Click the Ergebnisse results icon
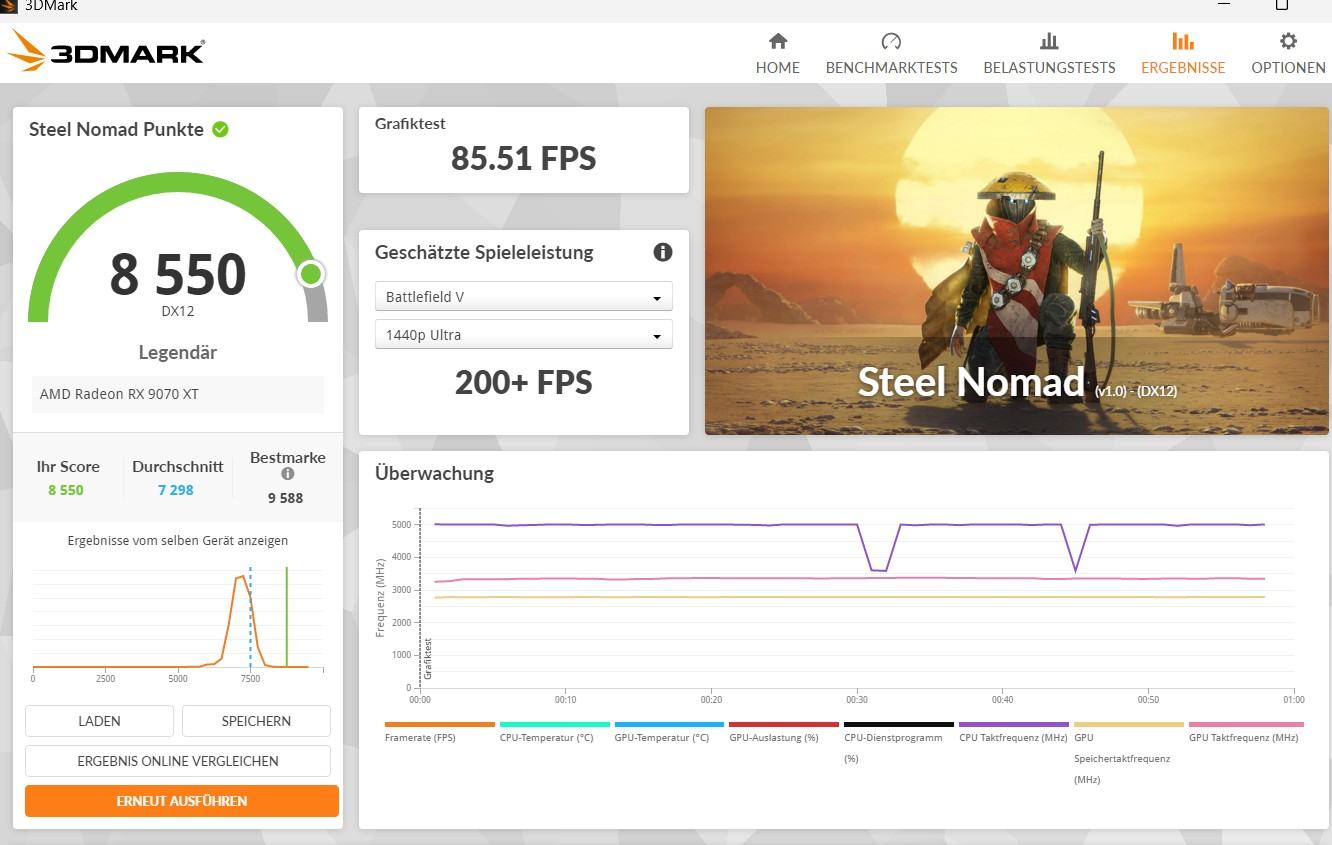The width and height of the screenshot is (1332, 845). tap(1183, 41)
